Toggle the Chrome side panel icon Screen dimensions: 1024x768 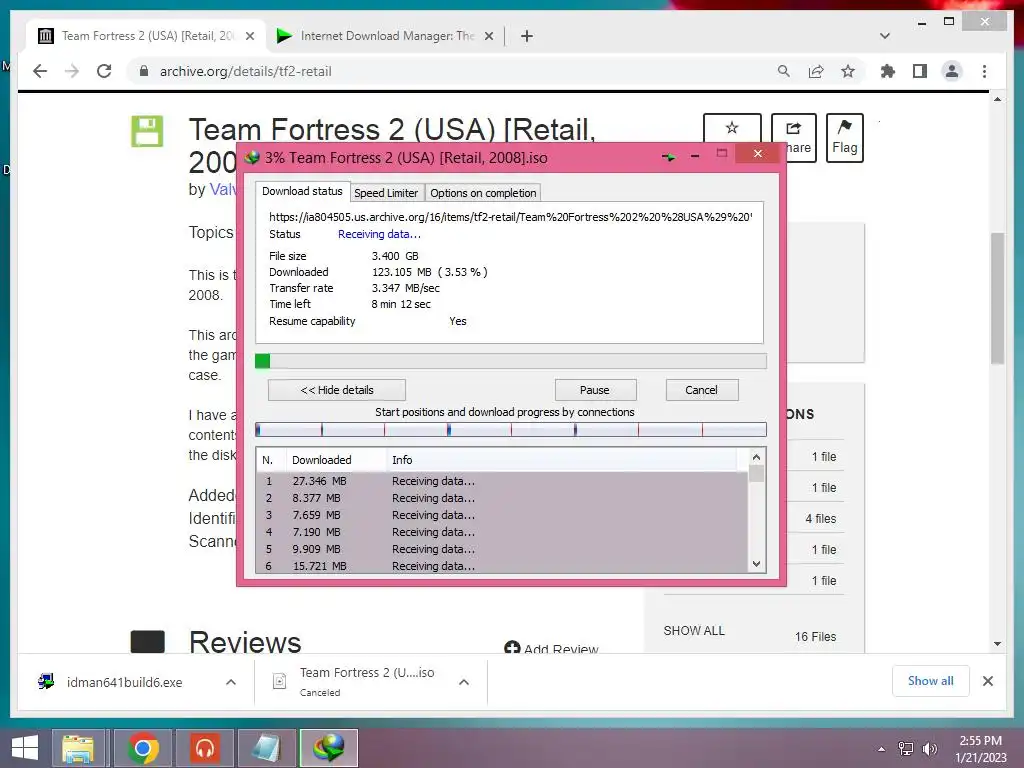point(920,71)
